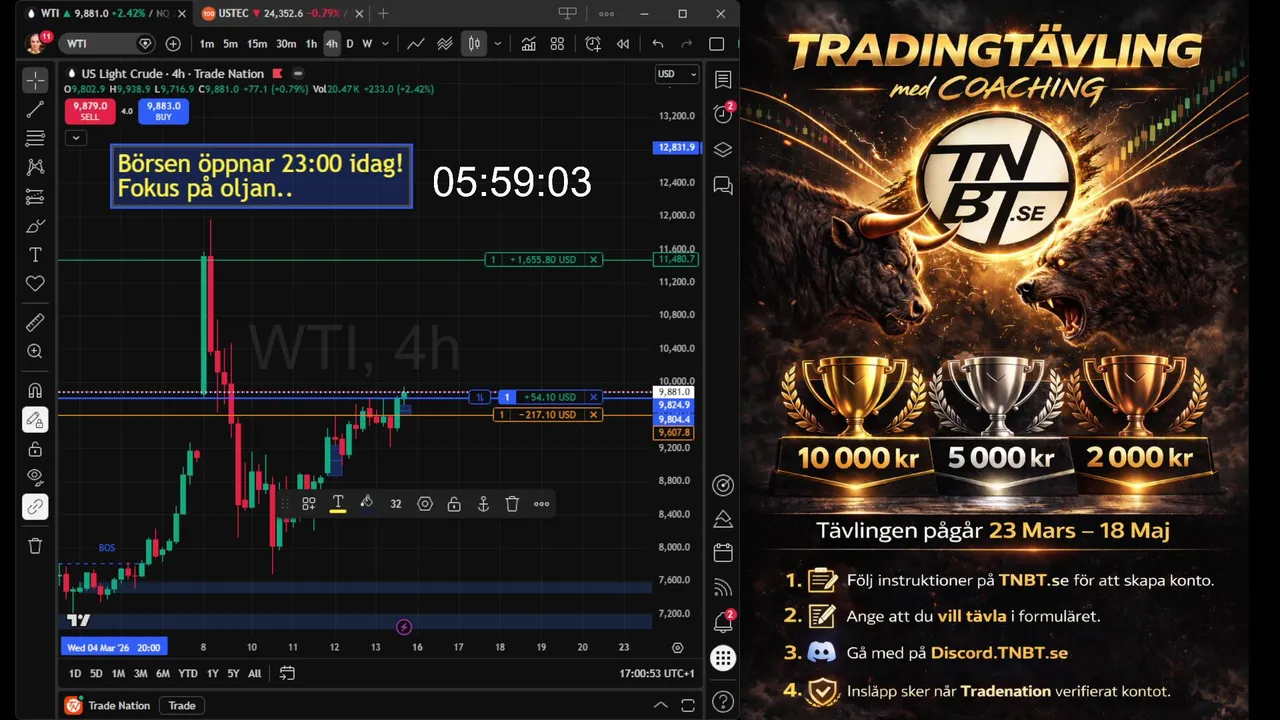Select the ruler measure tool

tap(35, 322)
